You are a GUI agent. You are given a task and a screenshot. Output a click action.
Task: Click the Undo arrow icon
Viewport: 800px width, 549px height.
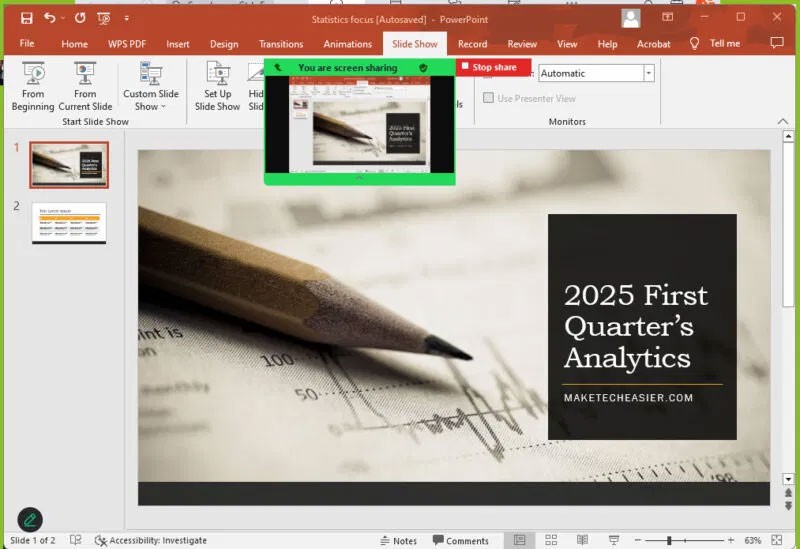coord(50,17)
